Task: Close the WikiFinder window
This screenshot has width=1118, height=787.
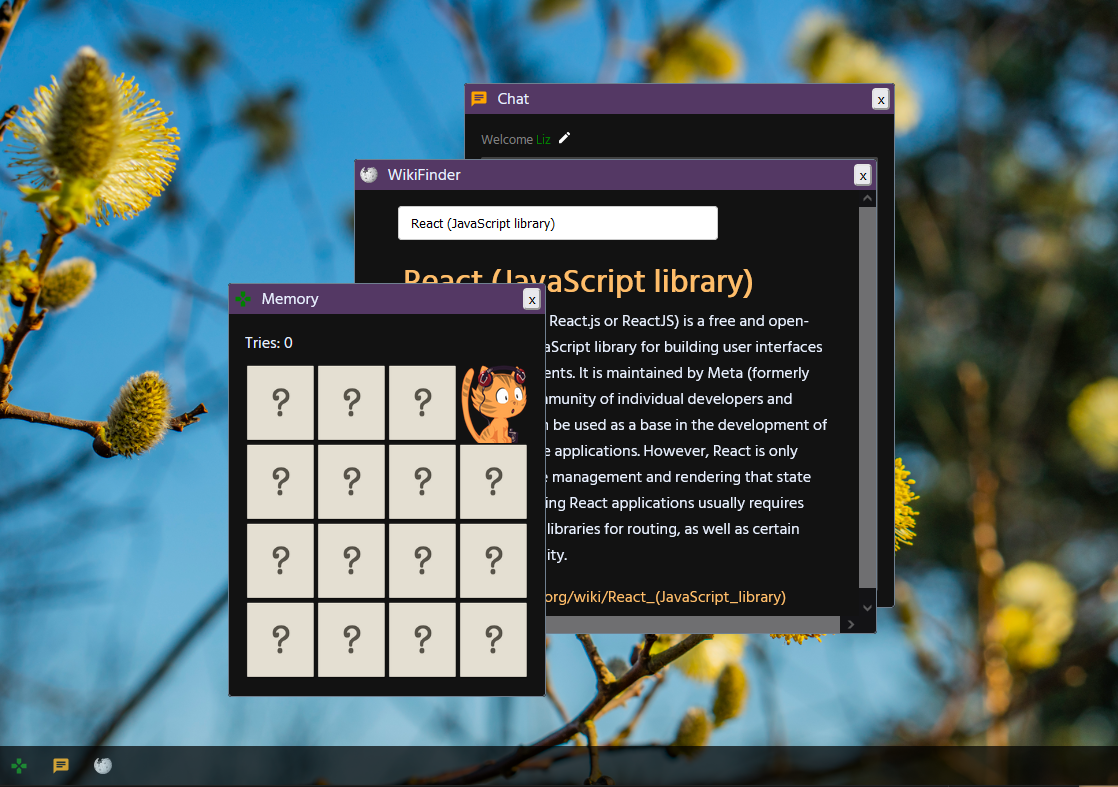Action: click(862, 175)
